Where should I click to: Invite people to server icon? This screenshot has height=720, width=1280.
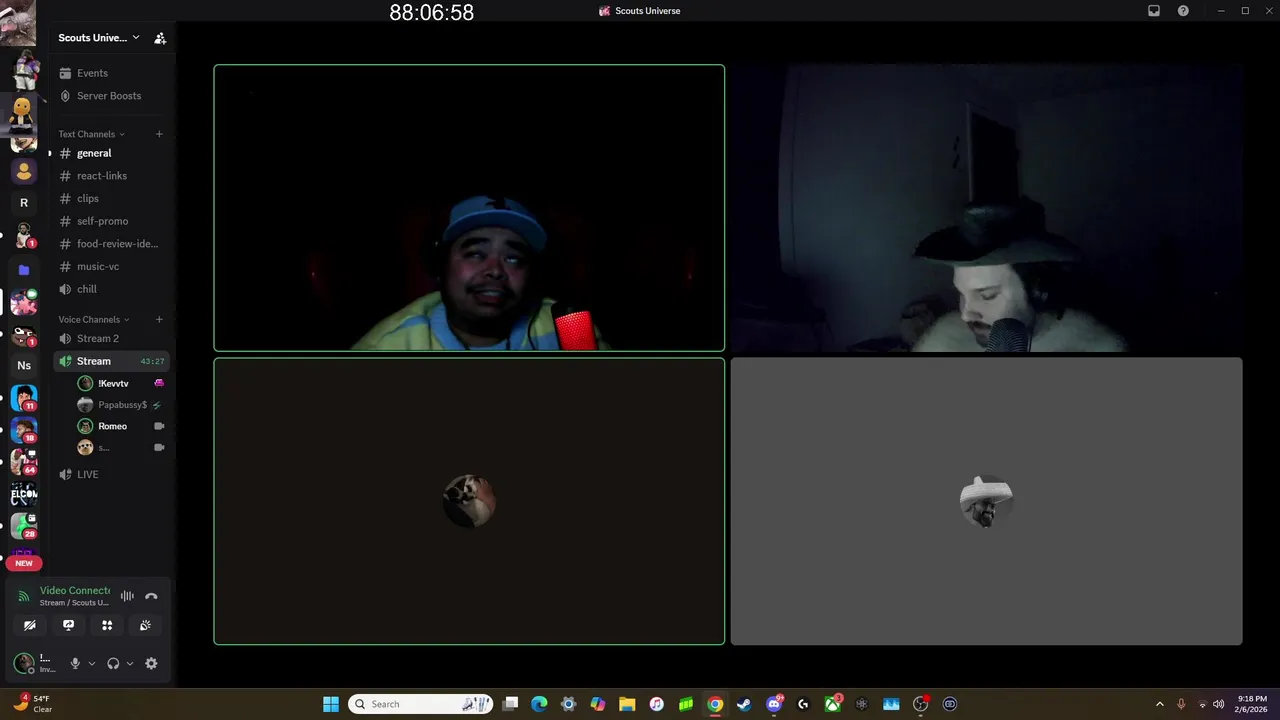[x=160, y=38]
